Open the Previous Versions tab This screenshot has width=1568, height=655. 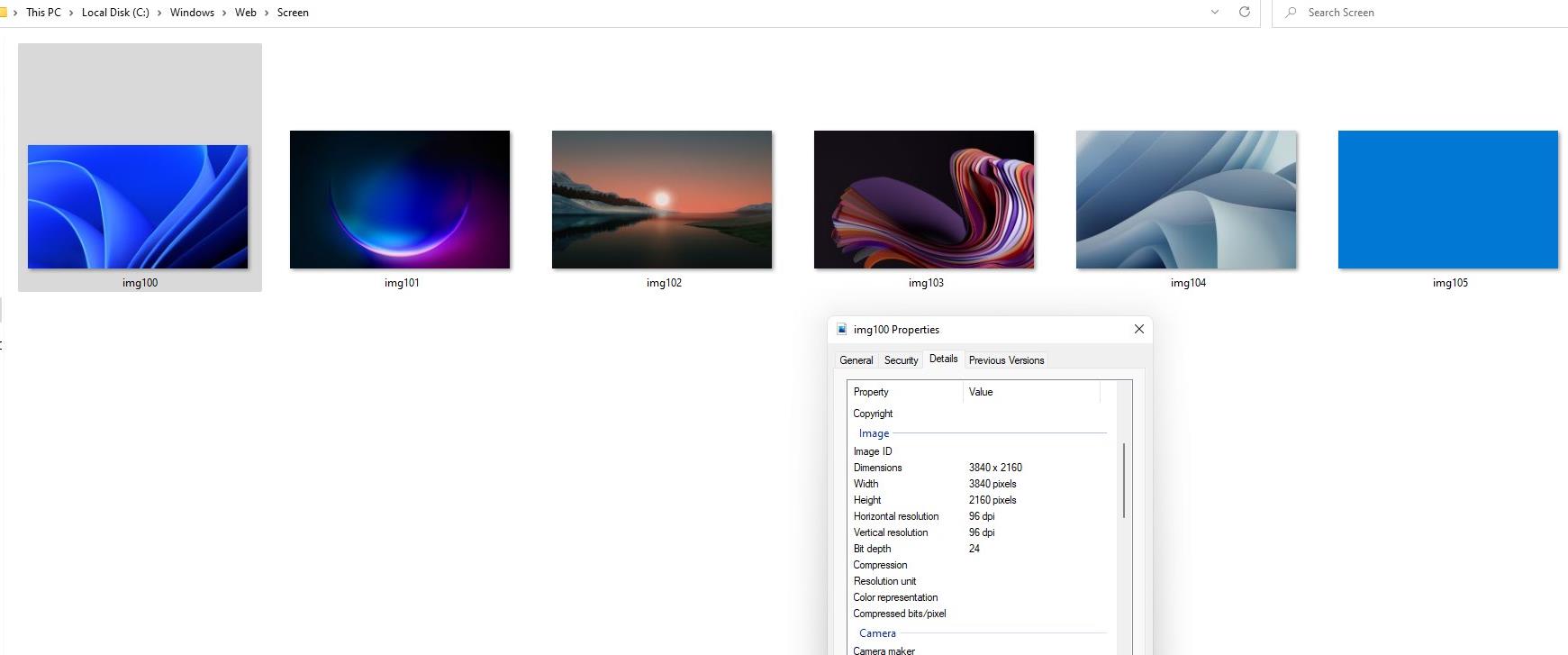[x=1006, y=360]
